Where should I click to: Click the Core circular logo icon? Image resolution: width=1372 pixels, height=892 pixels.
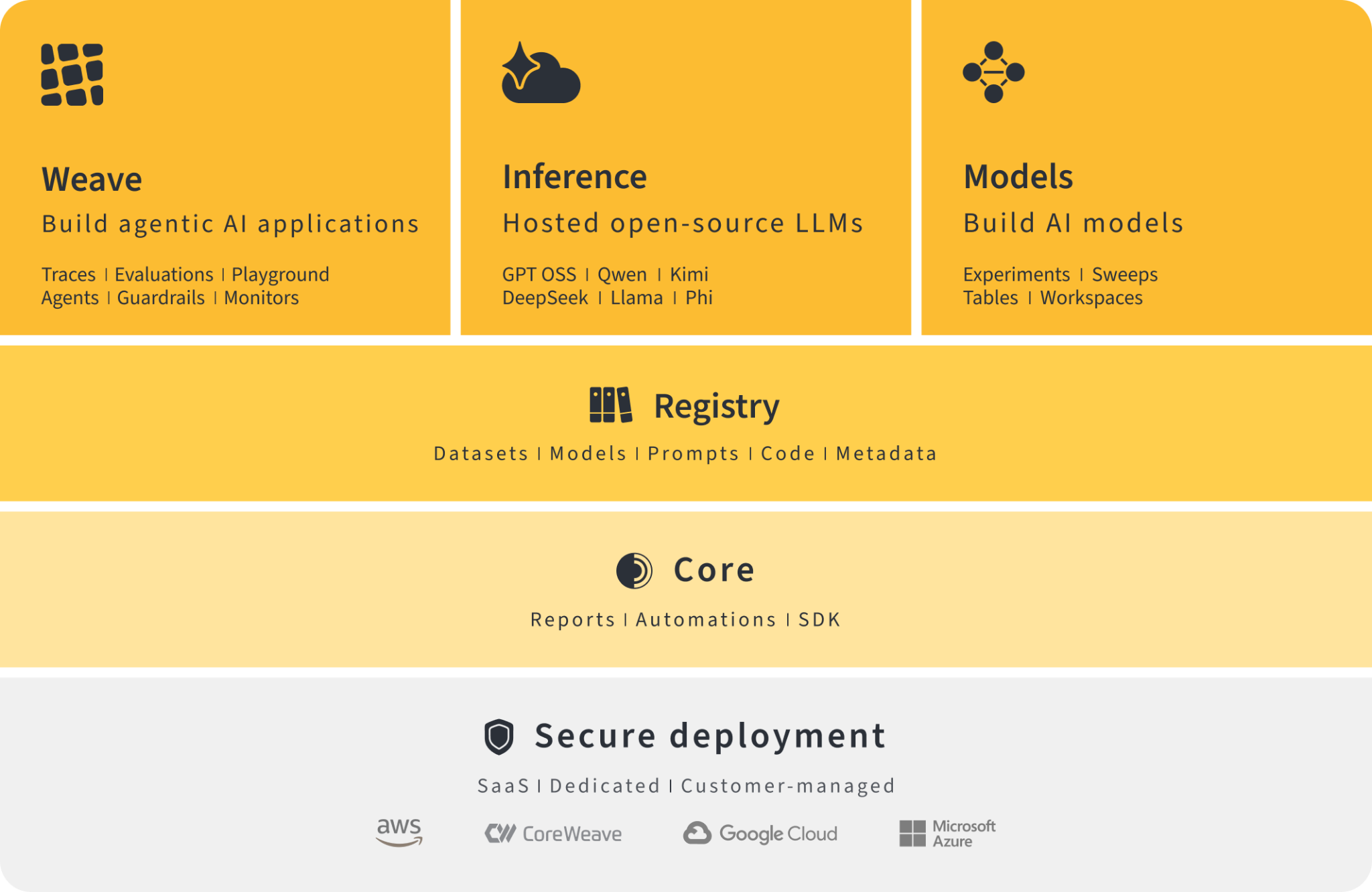(x=634, y=571)
